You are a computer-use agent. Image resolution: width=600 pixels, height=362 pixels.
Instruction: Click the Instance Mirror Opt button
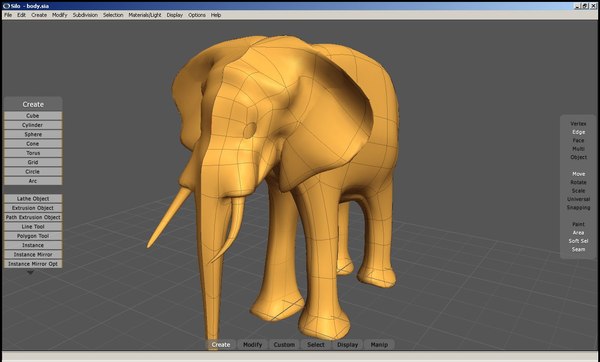(x=33, y=264)
